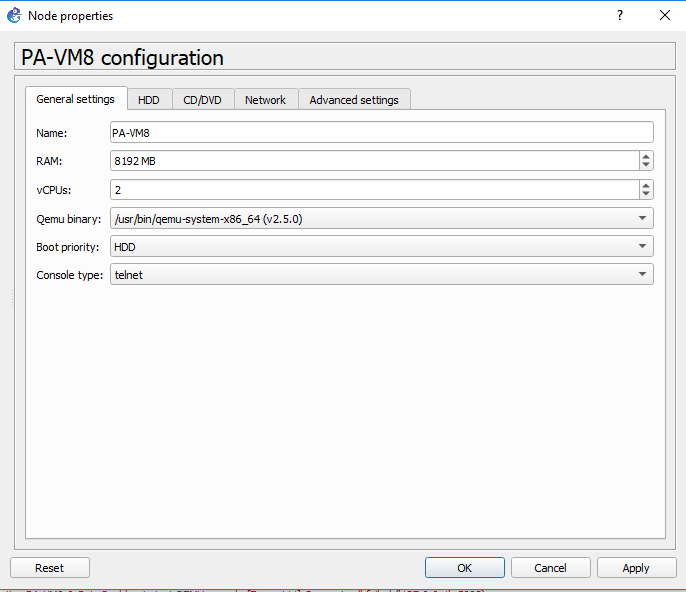Open the CD/DVD tab
The height and width of the screenshot is (592, 686).
tap(203, 100)
